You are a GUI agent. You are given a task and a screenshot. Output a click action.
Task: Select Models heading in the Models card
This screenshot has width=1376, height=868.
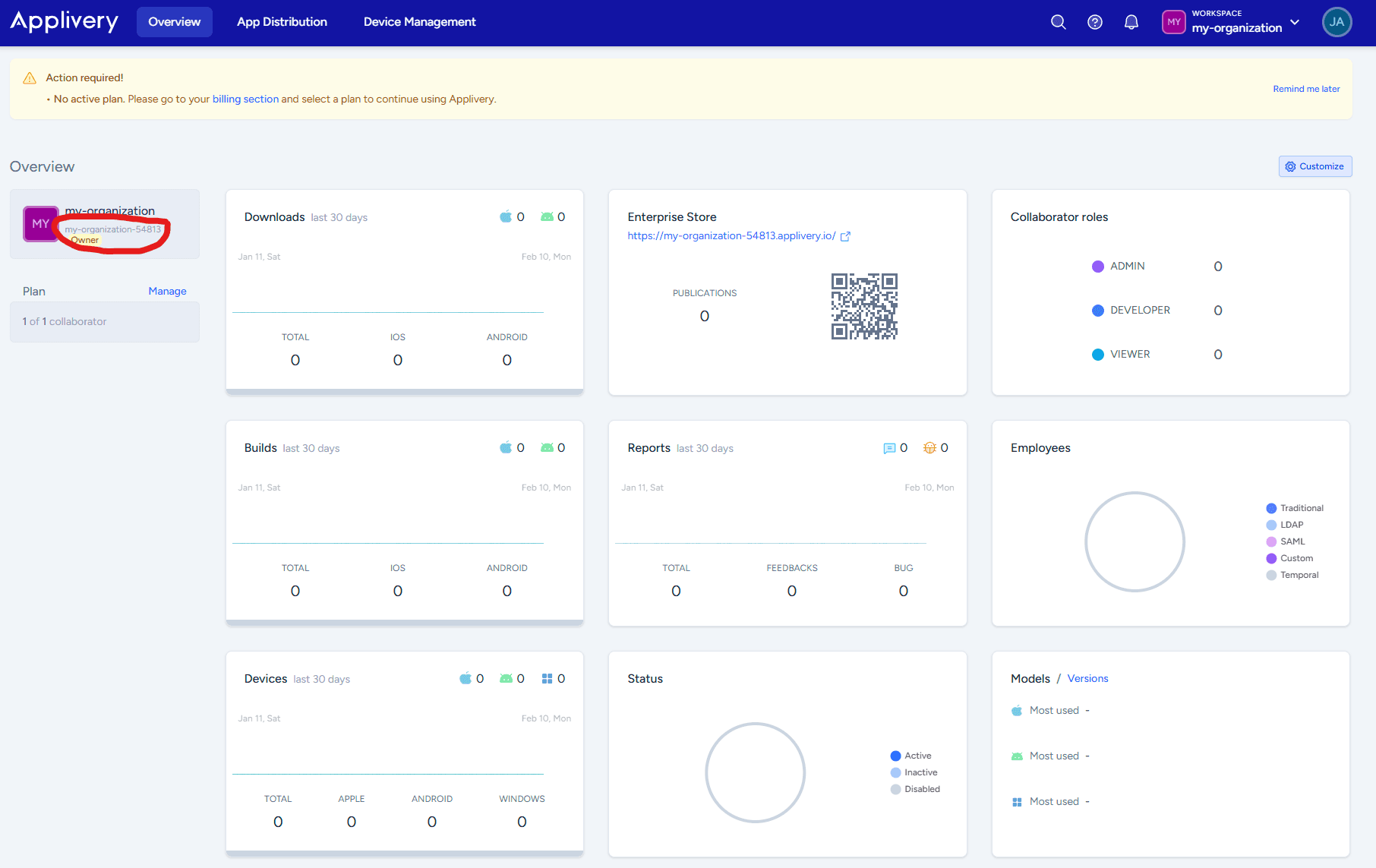click(1030, 679)
